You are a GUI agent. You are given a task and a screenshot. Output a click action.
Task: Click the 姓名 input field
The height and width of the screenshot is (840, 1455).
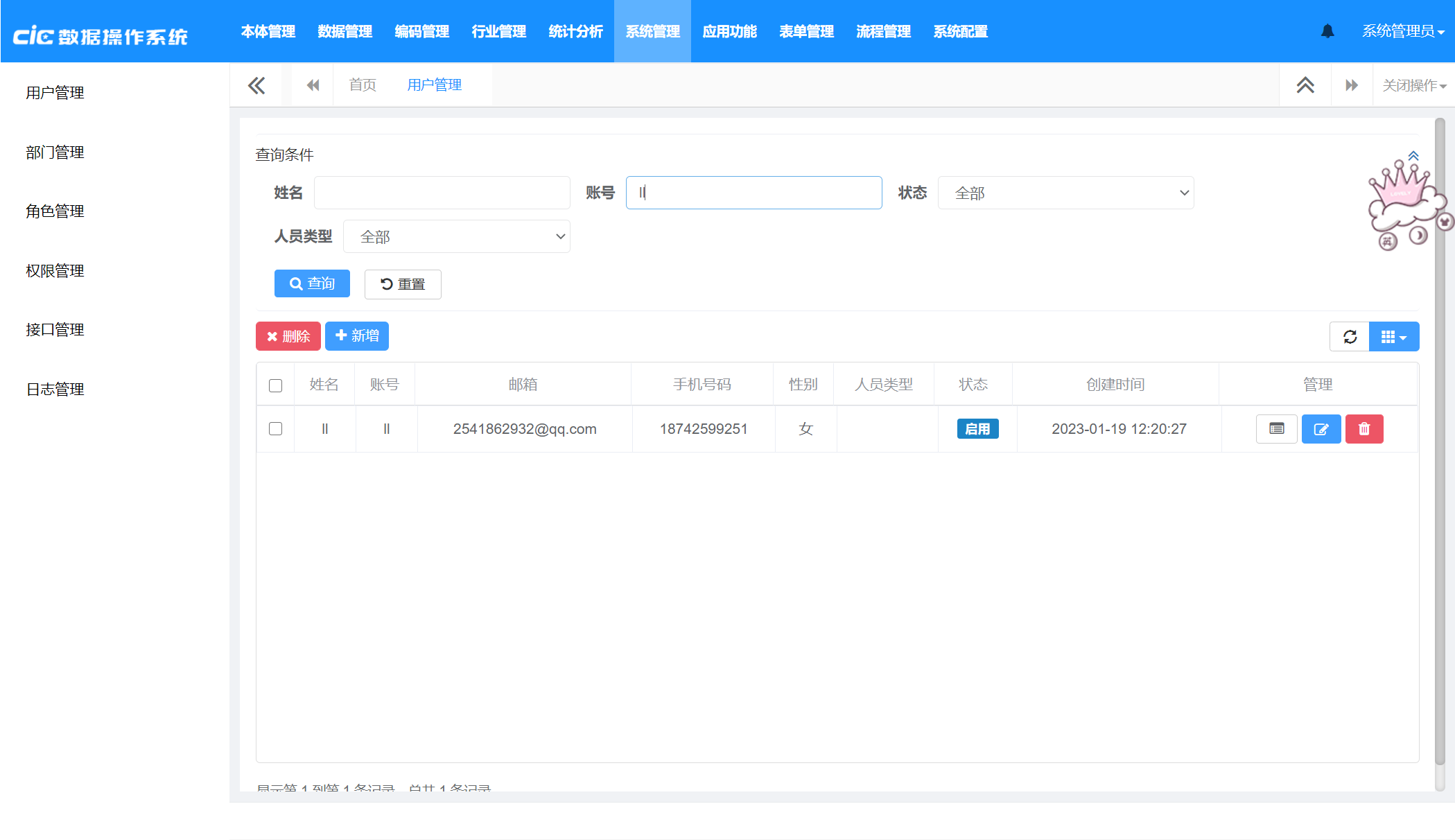[x=442, y=193]
